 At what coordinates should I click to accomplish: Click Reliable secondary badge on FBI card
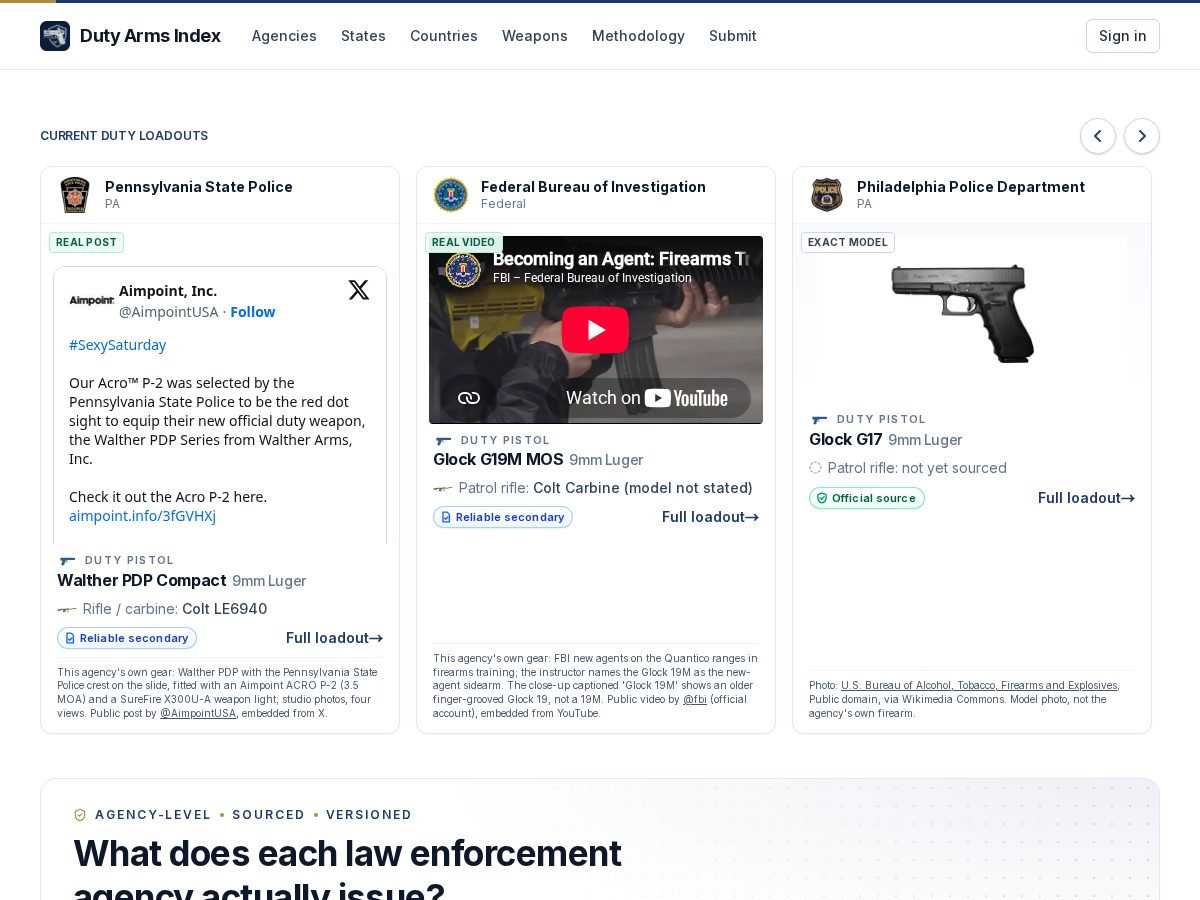[503, 517]
